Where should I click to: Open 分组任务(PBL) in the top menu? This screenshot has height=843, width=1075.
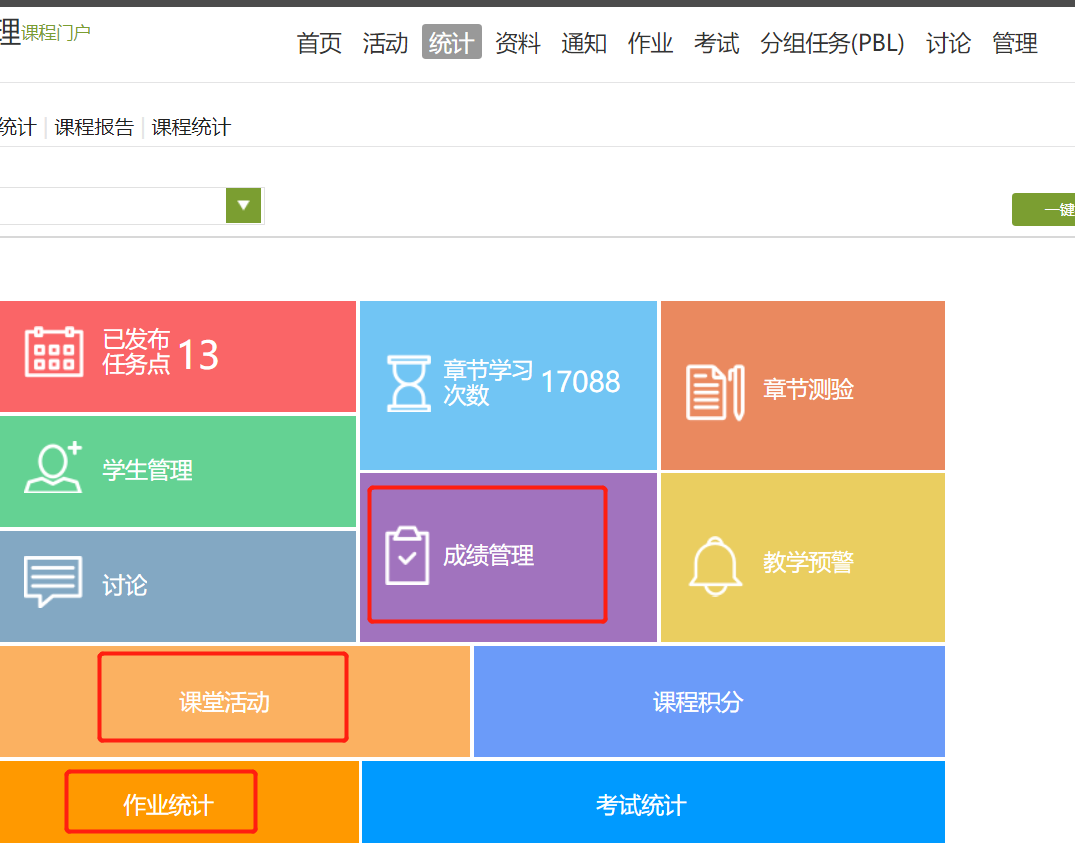coord(832,43)
